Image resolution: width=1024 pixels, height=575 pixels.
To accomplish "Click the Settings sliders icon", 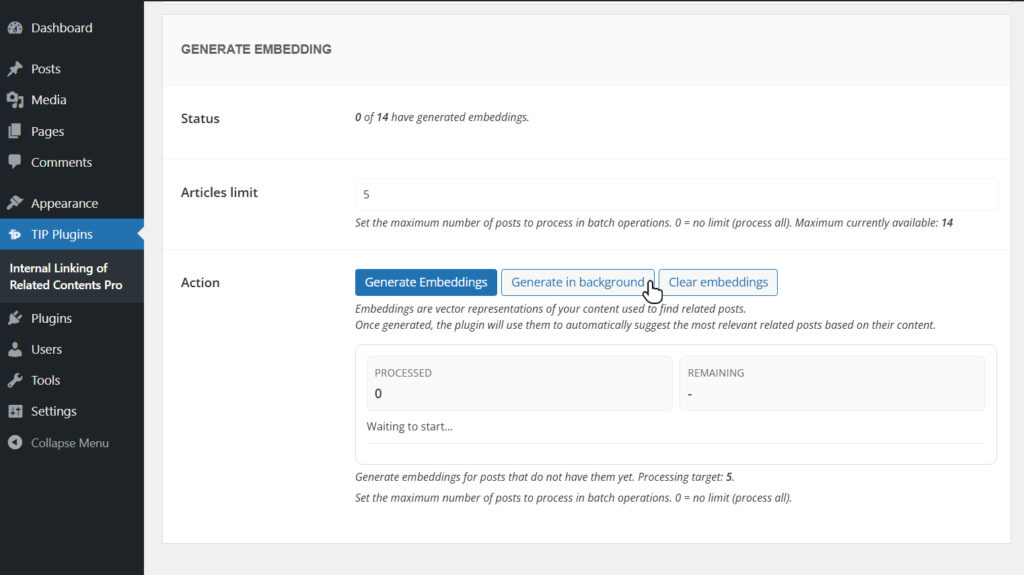I will point(15,412).
